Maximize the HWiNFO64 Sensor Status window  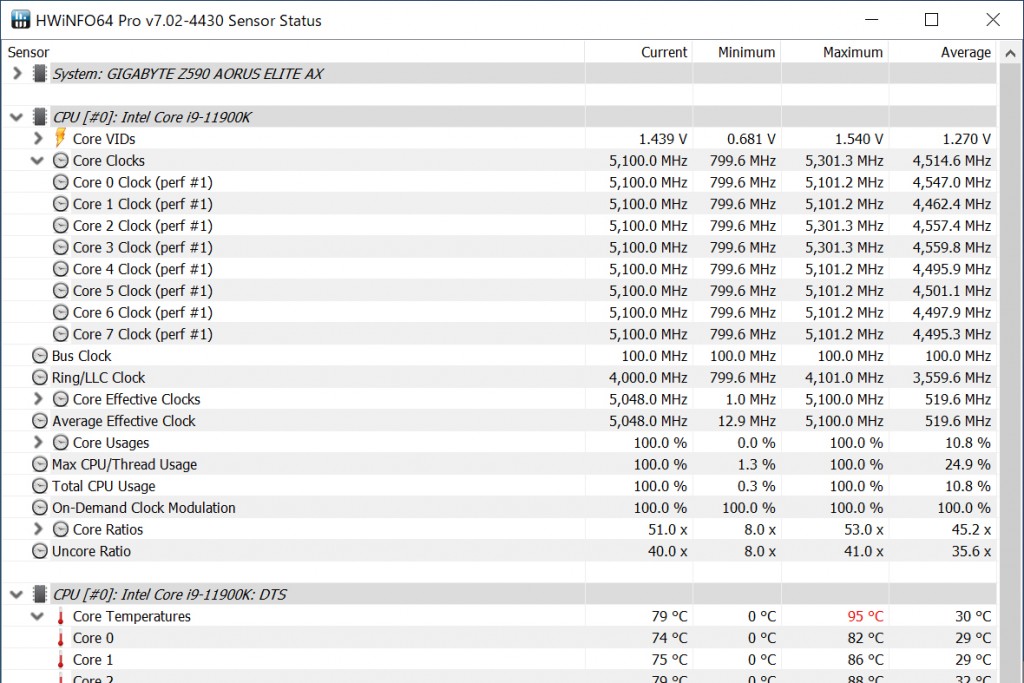(931, 20)
